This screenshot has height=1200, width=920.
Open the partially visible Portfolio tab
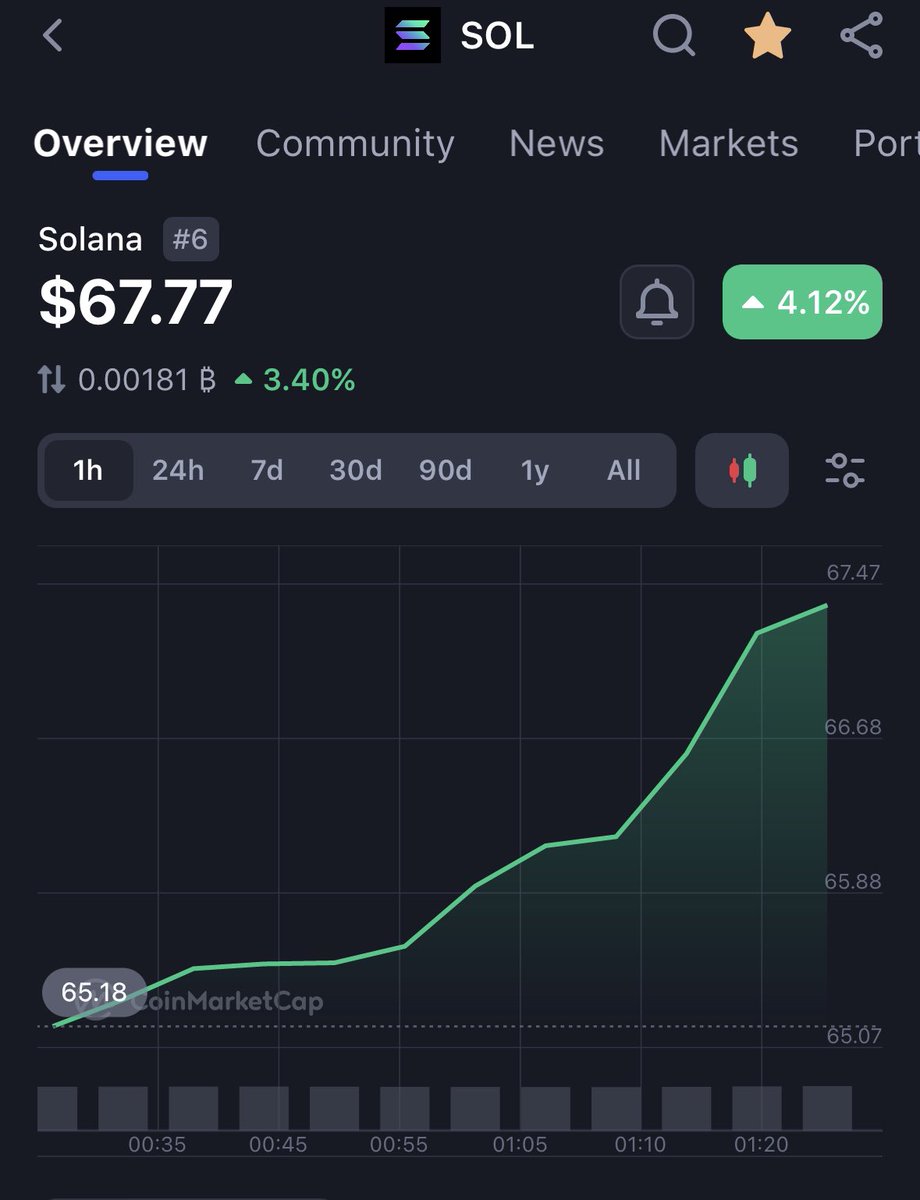[886, 144]
